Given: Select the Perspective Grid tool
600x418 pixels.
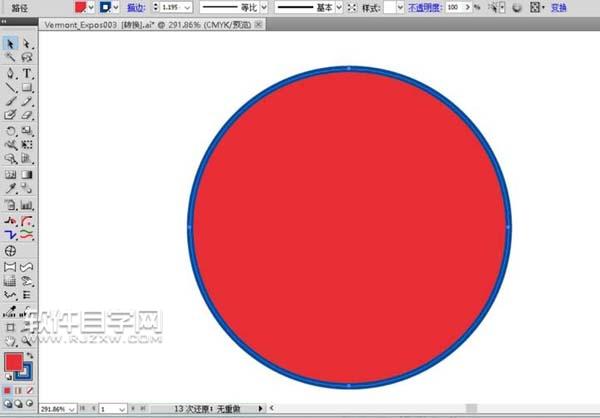Looking at the screenshot, I should (26, 158).
